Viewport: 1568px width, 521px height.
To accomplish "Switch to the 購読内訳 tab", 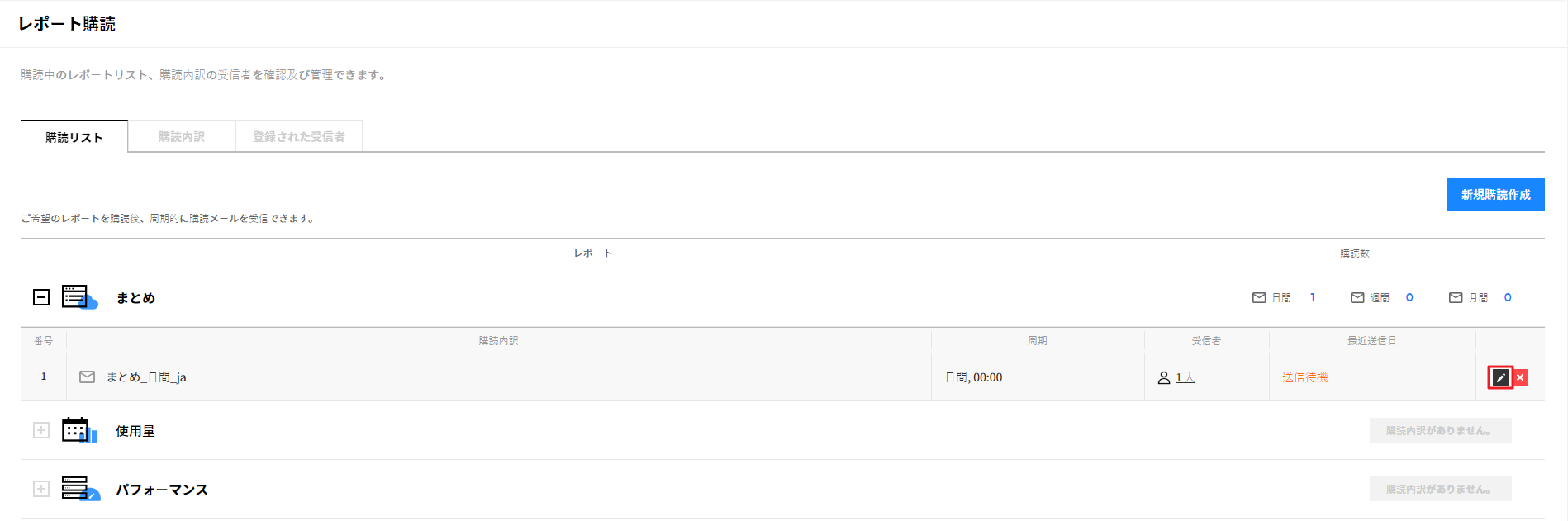I will pos(182,137).
